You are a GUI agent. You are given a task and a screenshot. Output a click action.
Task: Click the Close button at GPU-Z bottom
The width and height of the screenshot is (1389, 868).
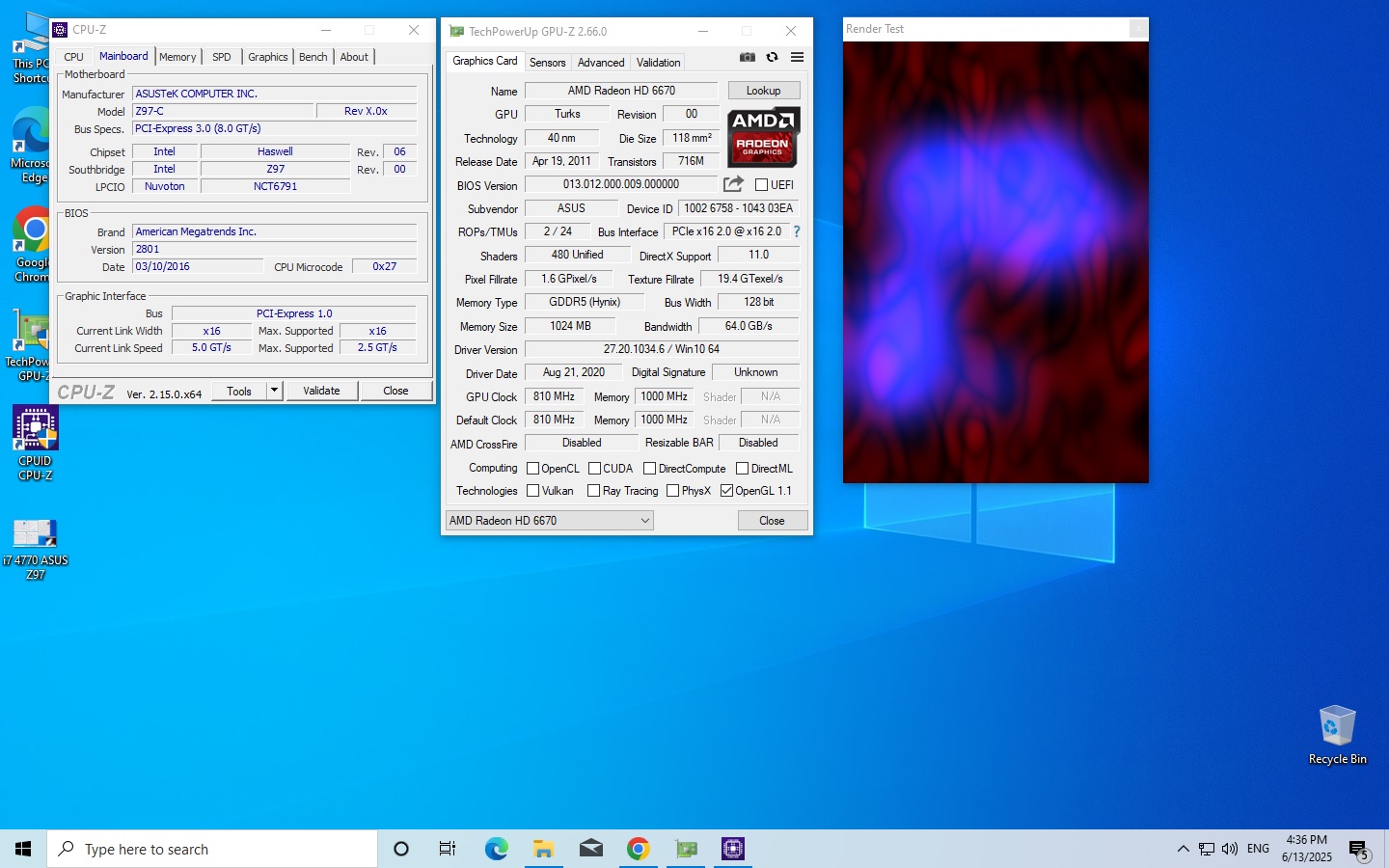click(772, 521)
